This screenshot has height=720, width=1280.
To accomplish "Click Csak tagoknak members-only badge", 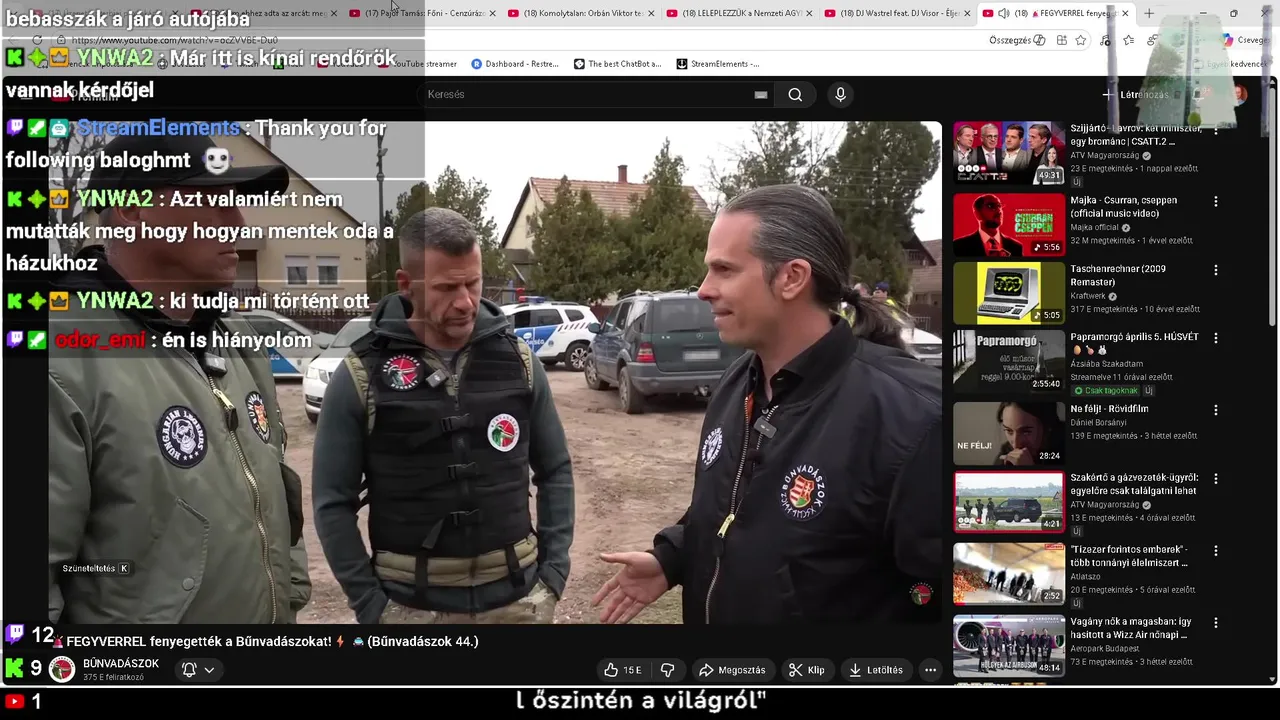I will tap(1106, 390).
